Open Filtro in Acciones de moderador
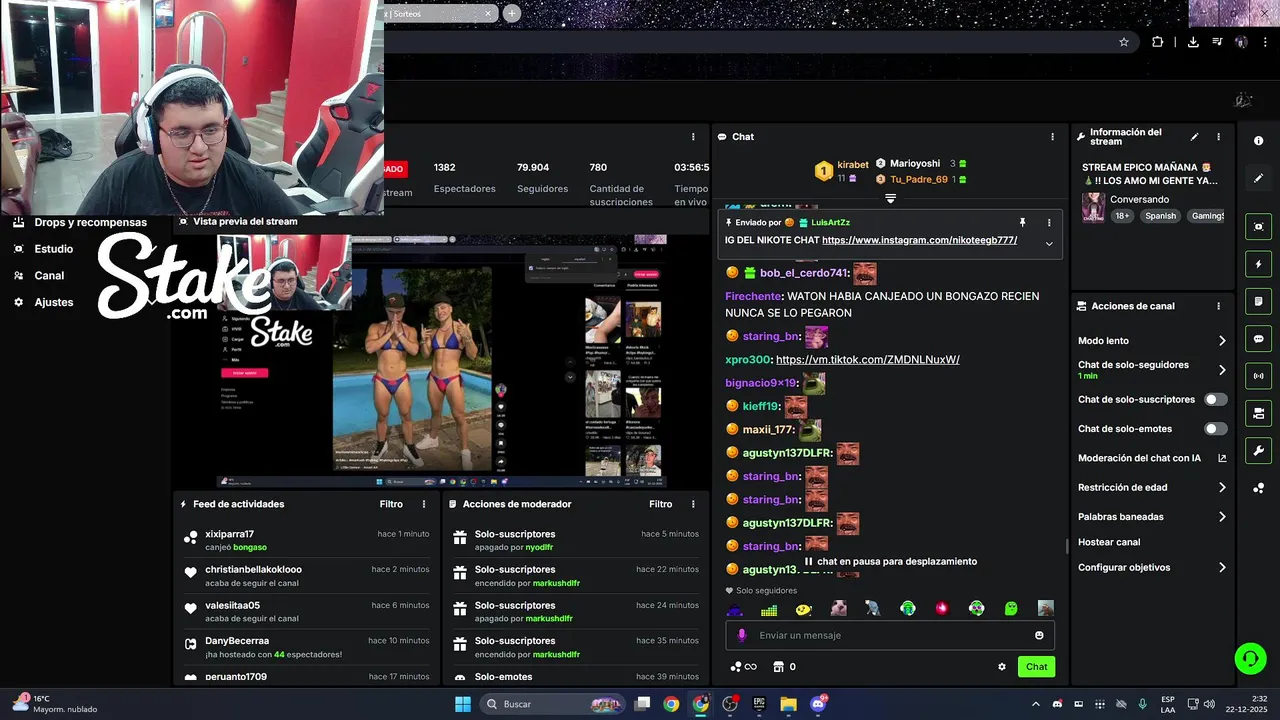 coord(661,505)
